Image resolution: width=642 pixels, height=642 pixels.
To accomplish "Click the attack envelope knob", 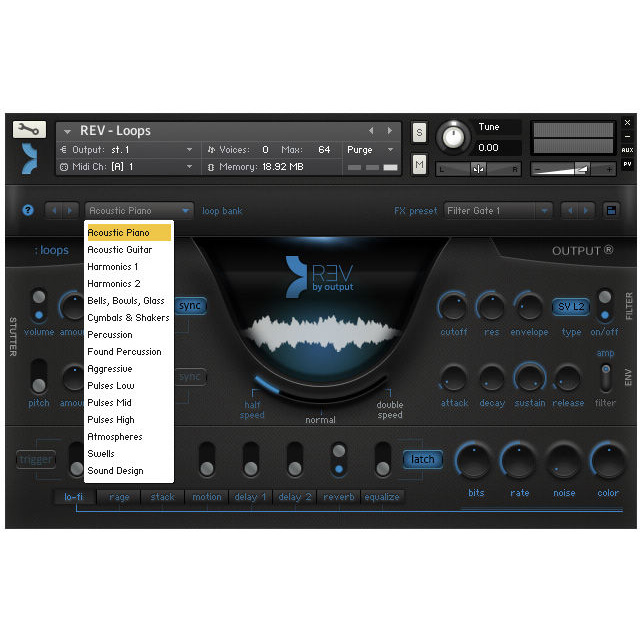I will (453, 378).
